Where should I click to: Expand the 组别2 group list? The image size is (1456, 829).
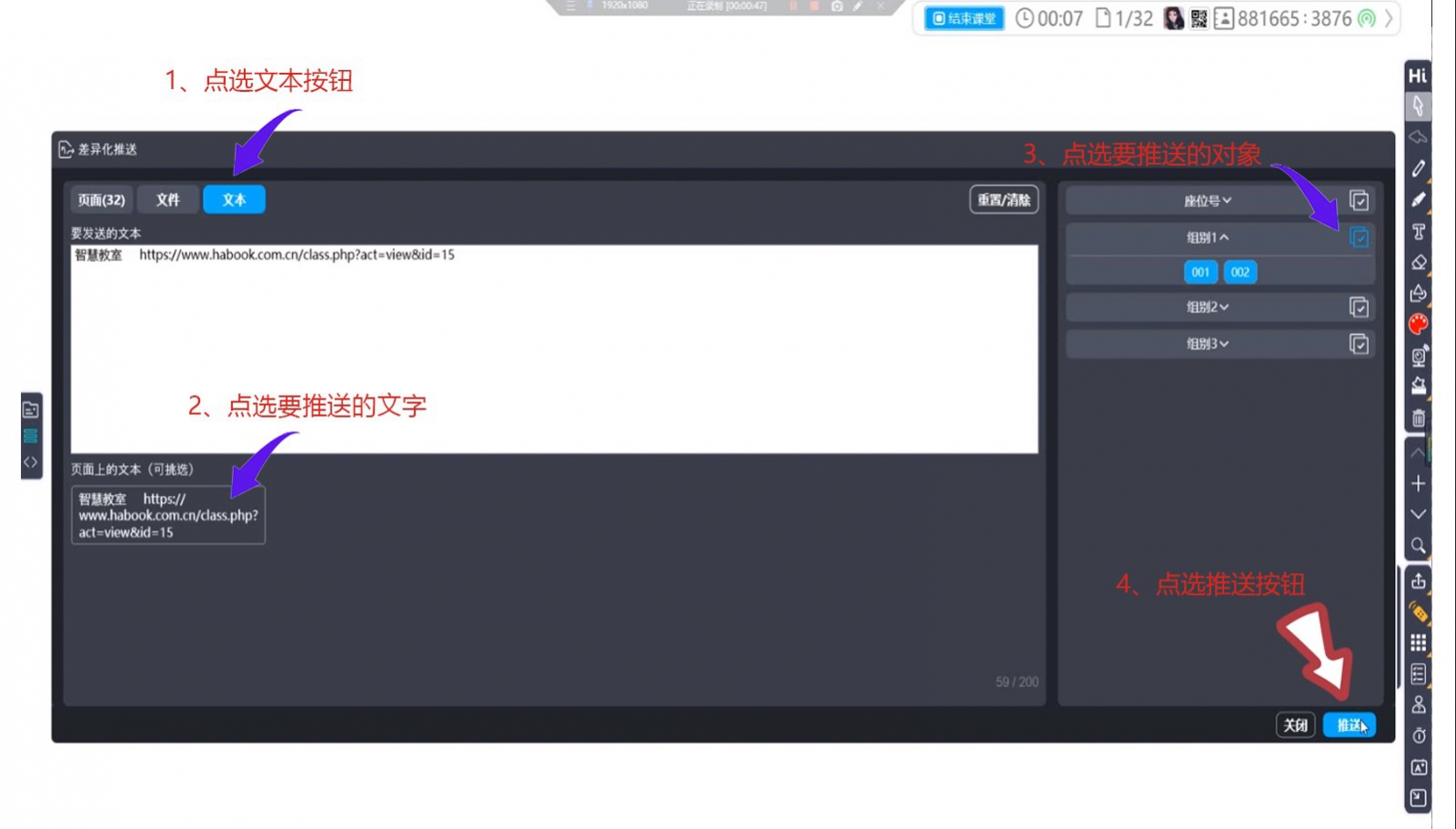(x=1207, y=308)
